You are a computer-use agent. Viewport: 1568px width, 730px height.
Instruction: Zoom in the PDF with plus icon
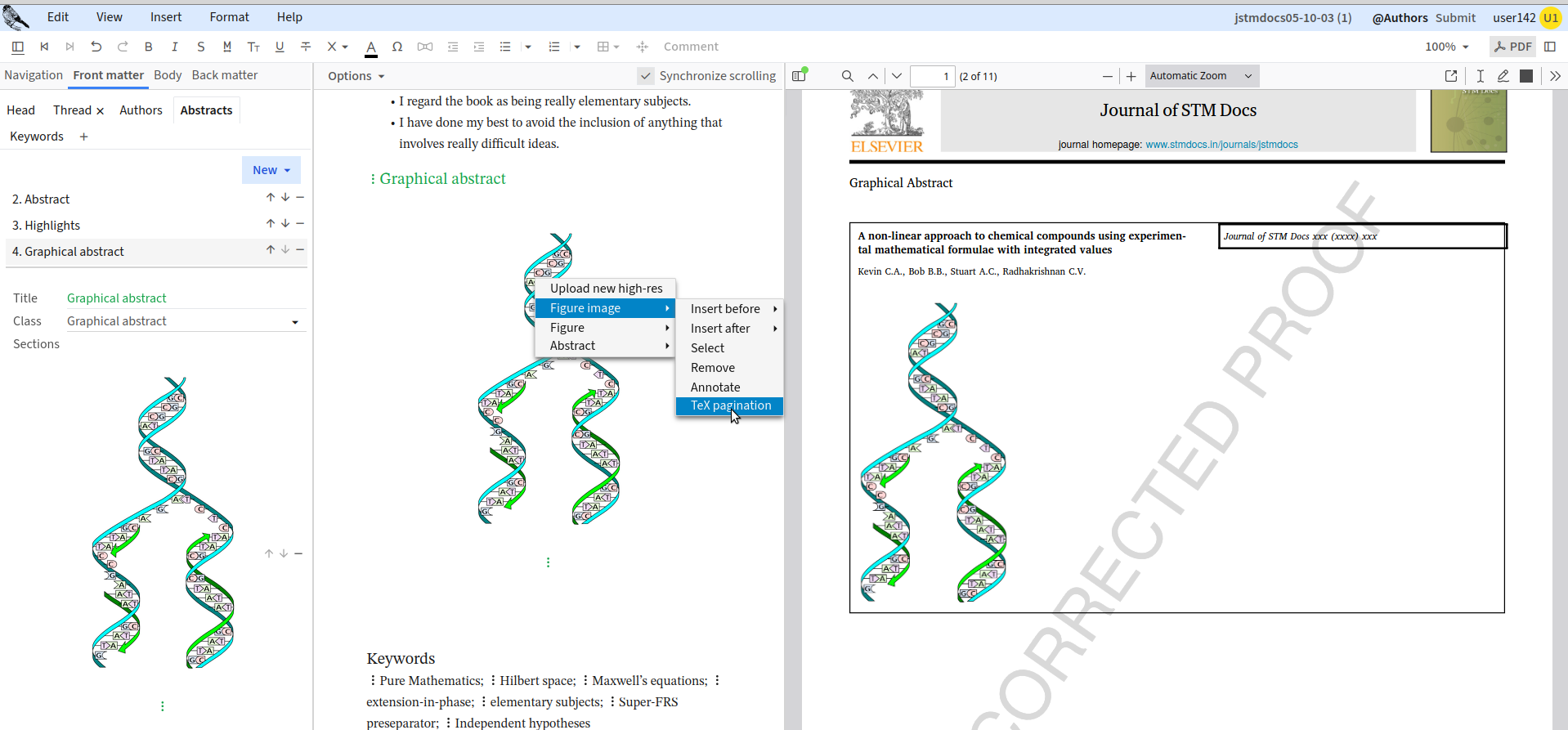pos(1131,76)
